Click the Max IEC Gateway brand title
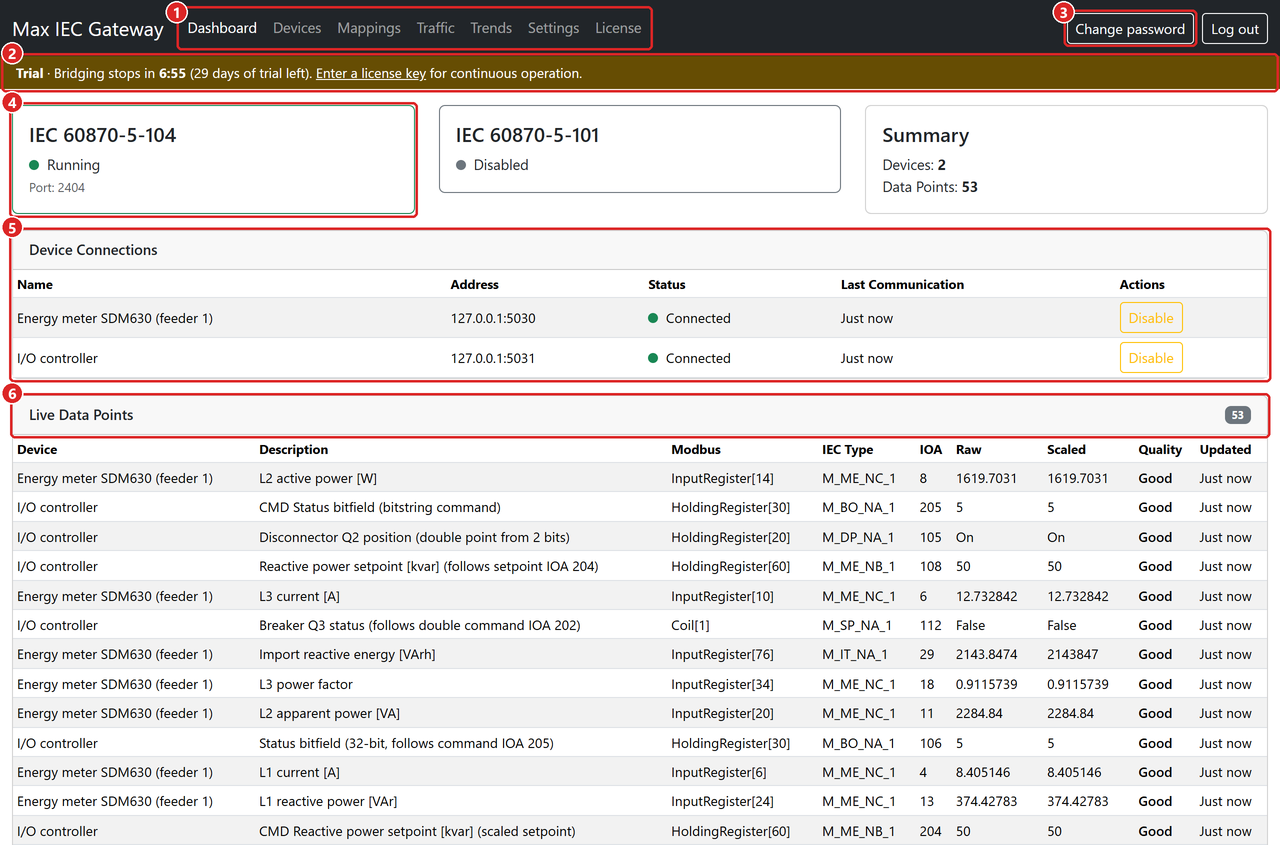The image size is (1280, 845). coord(88,29)
